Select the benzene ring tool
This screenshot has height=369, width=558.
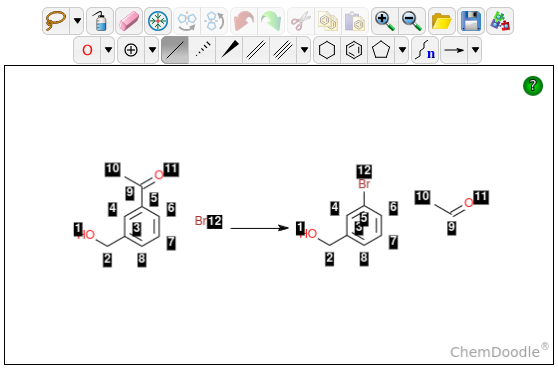(x=354, y=50)
